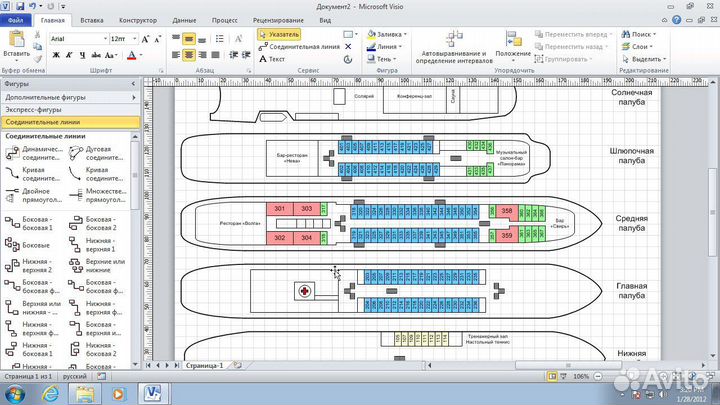720x405 pixels.
Task: Switch to the Конструктор ribbon tab
Action: pos(138,20)
